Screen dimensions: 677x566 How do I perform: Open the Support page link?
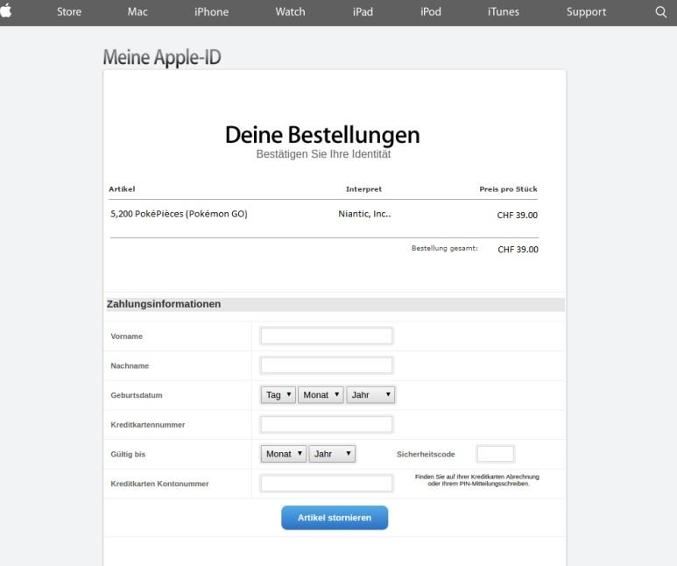coord(586,12)
